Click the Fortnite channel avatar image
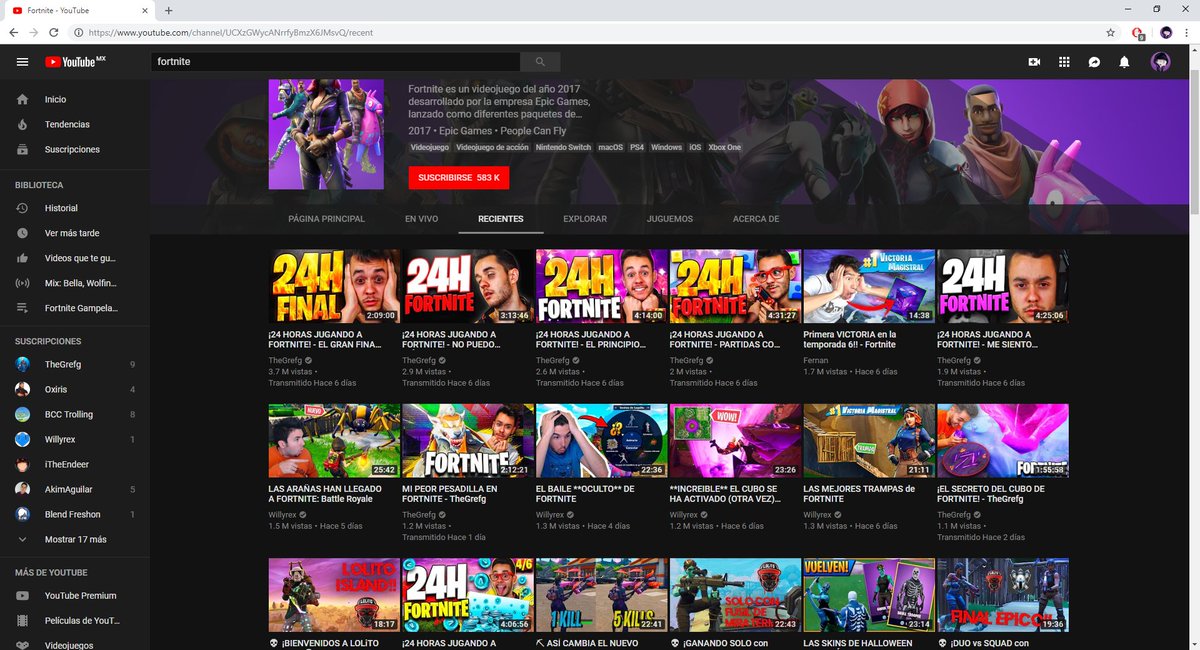Screen dimensions: 1200x650 (326, 134)
